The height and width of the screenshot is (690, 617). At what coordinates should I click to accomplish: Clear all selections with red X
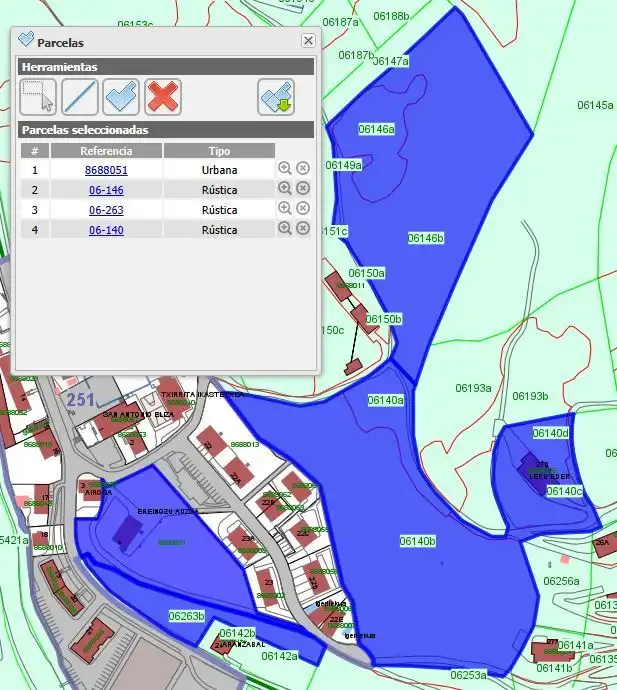pos(163,97)
